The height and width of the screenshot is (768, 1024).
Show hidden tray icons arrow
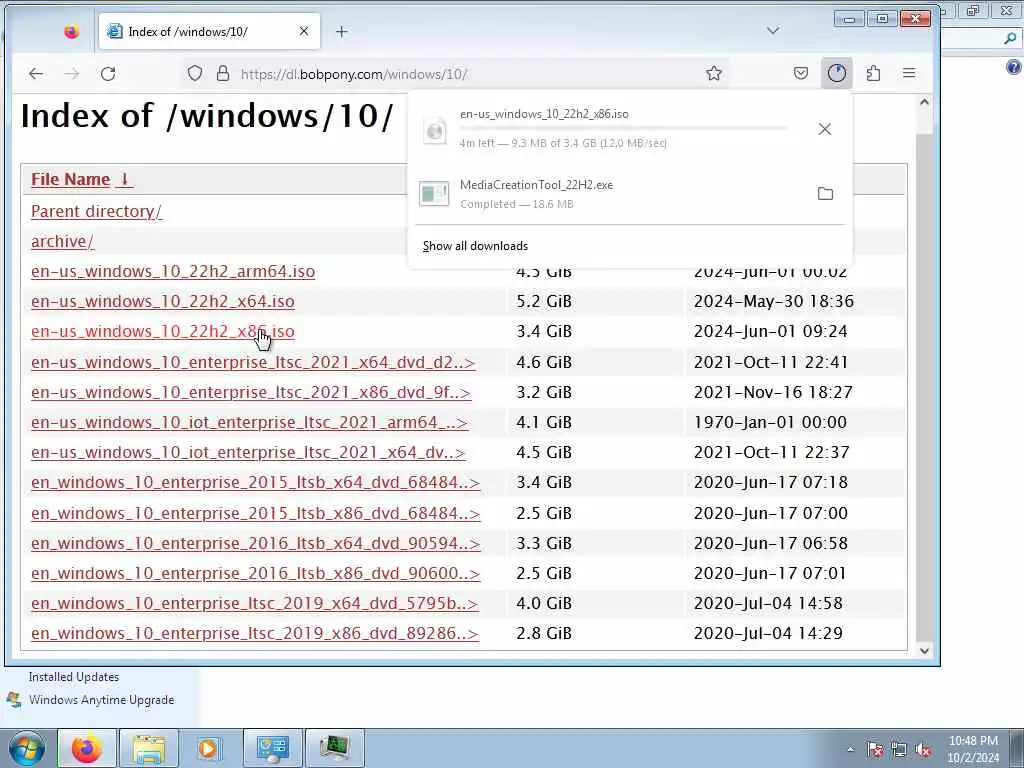click(850, 750)
